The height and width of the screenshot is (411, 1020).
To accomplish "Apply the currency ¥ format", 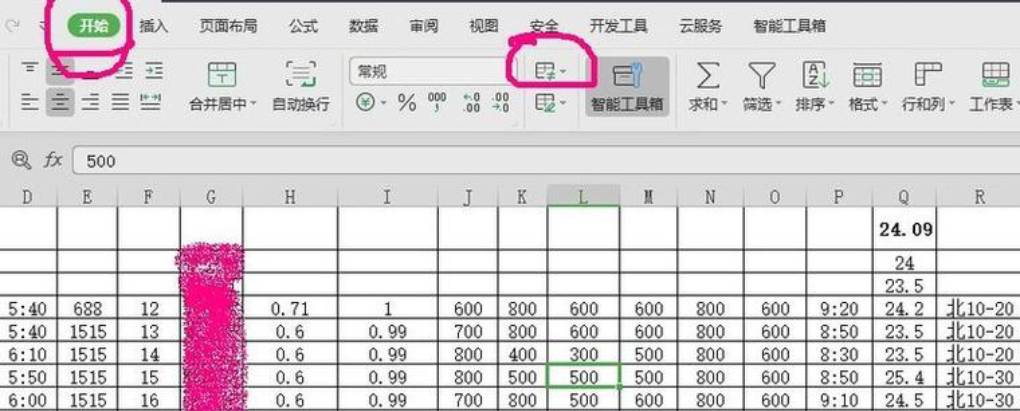I will click(365, 102).
